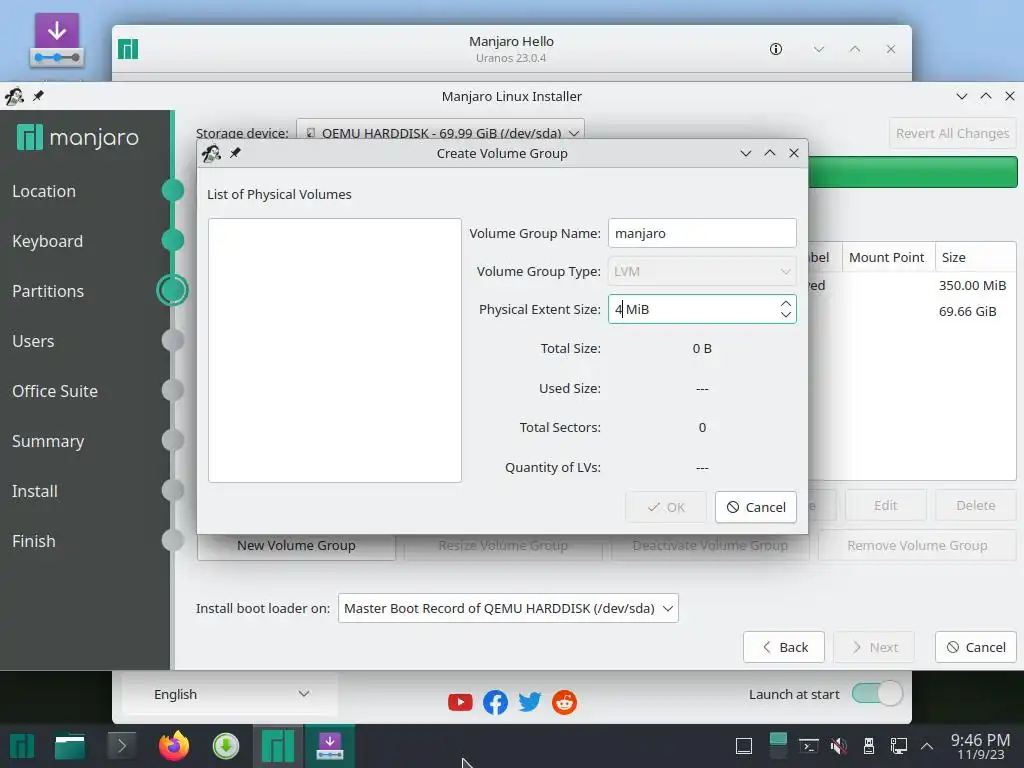
Task: Switch to the Manjaro installer taskbar entry
Action: click(330, 746)
